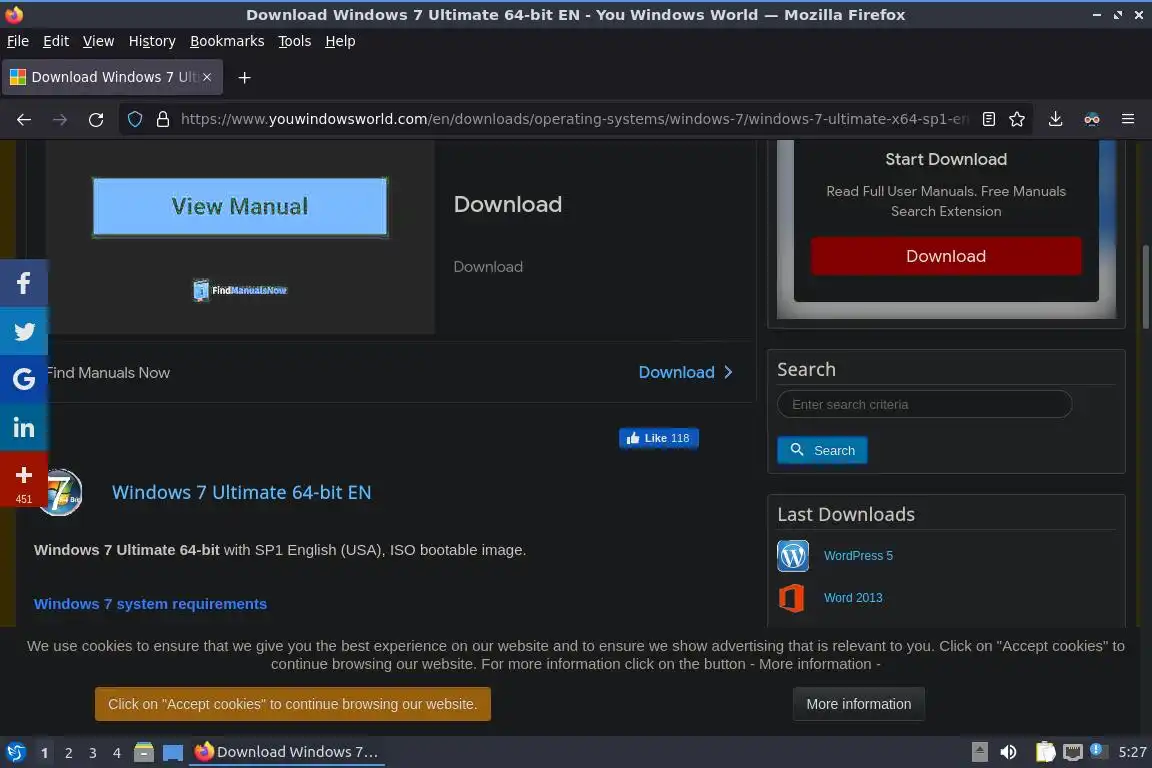This screenshot has width=1152, height=768.
Task: Share on LinkedIn sidebar icon
Action: [x=24, y=427]
